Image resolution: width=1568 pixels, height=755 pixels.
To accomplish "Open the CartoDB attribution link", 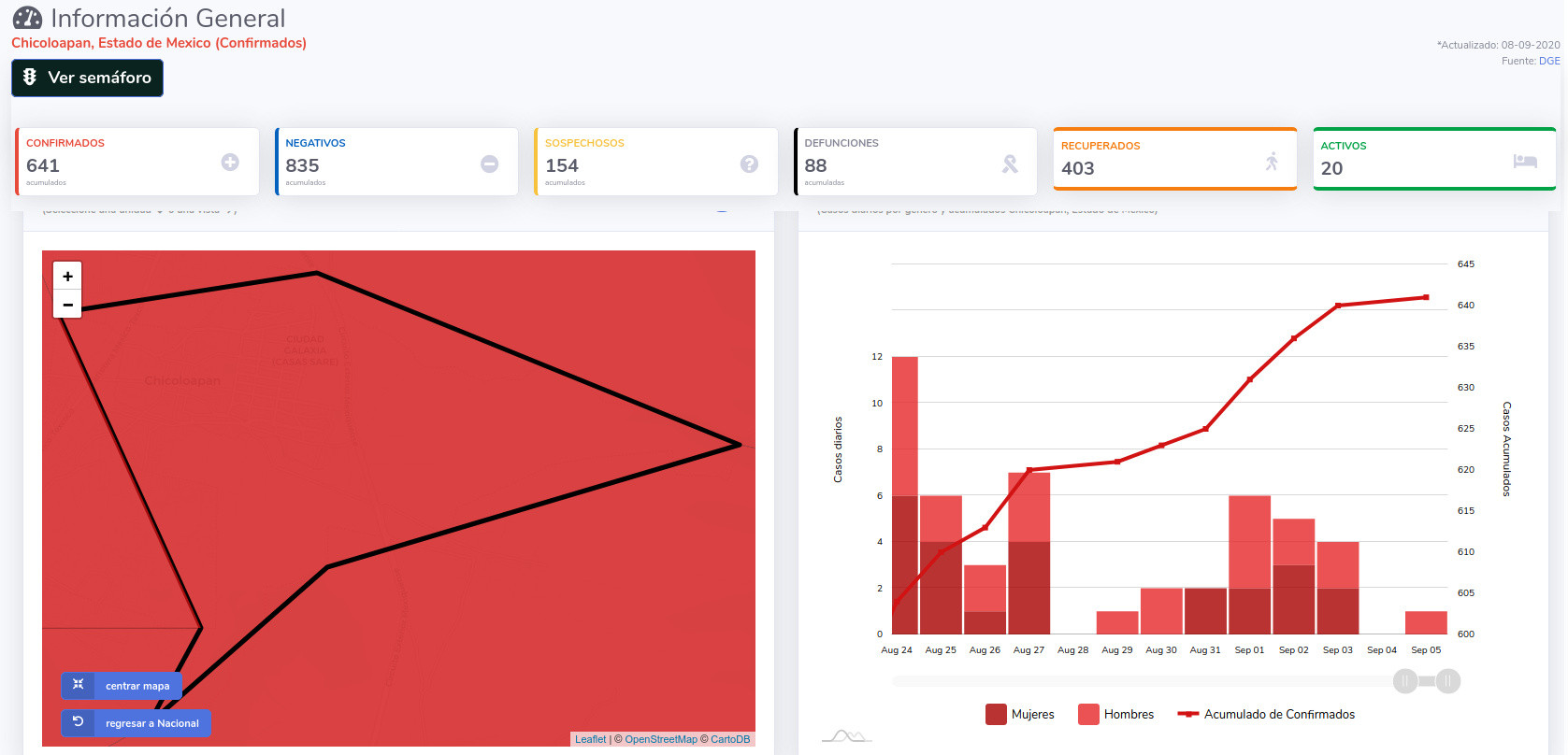I will 730,739.
